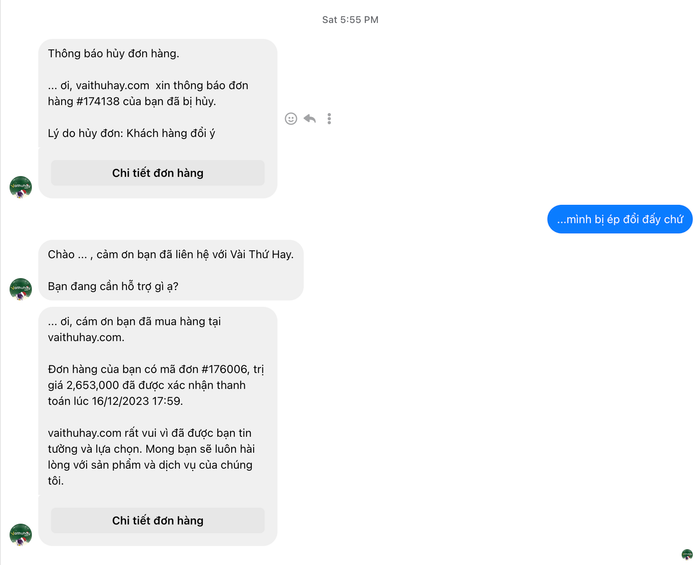The image size is (700, 565).
Task: Click avatar next to 'Bạn đang cần hỗ trợ' message
Action: pyautogui.click(x=21, y=289)
